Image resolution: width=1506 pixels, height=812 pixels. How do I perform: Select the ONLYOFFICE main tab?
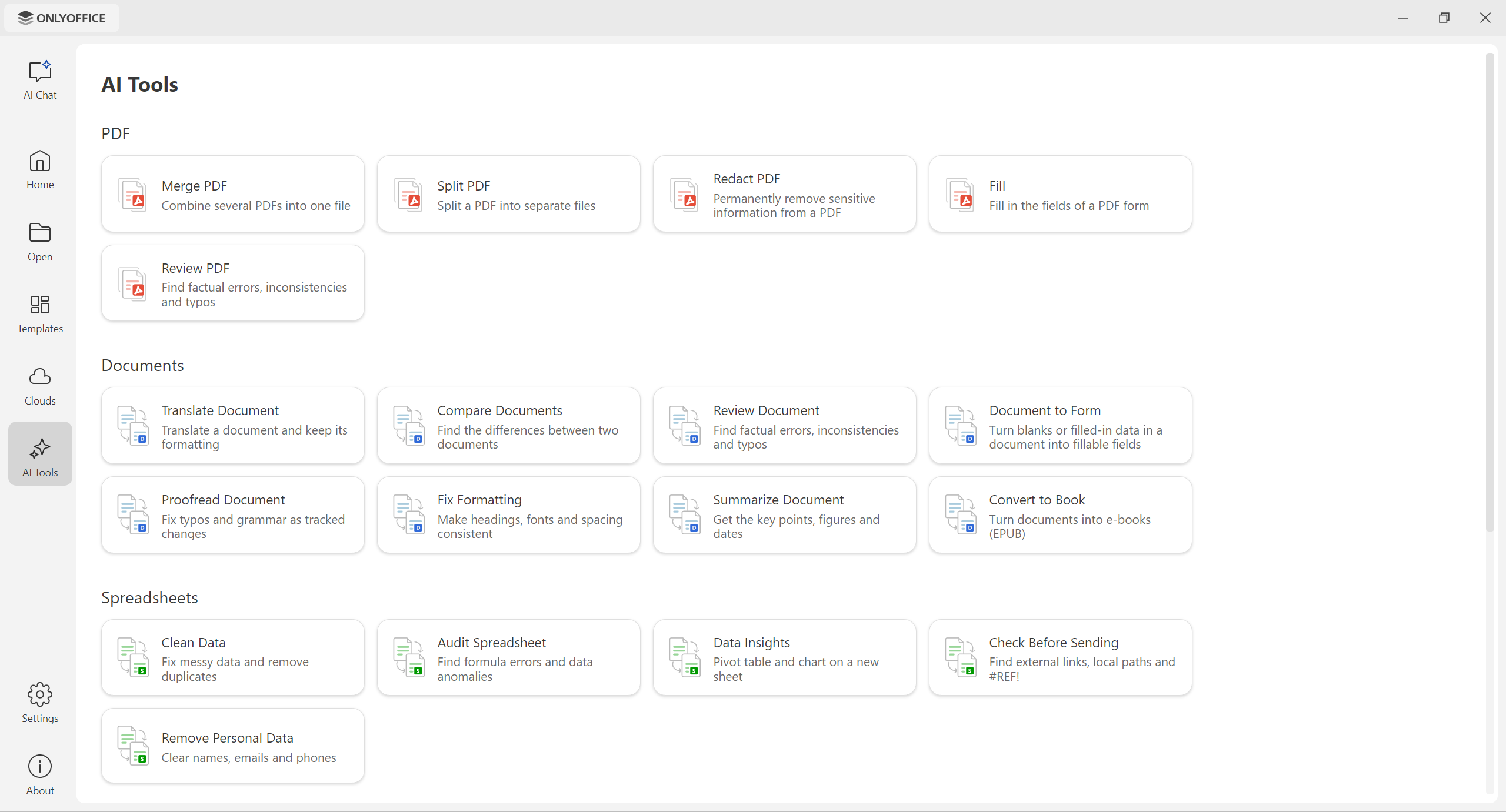tap(62, 18)
